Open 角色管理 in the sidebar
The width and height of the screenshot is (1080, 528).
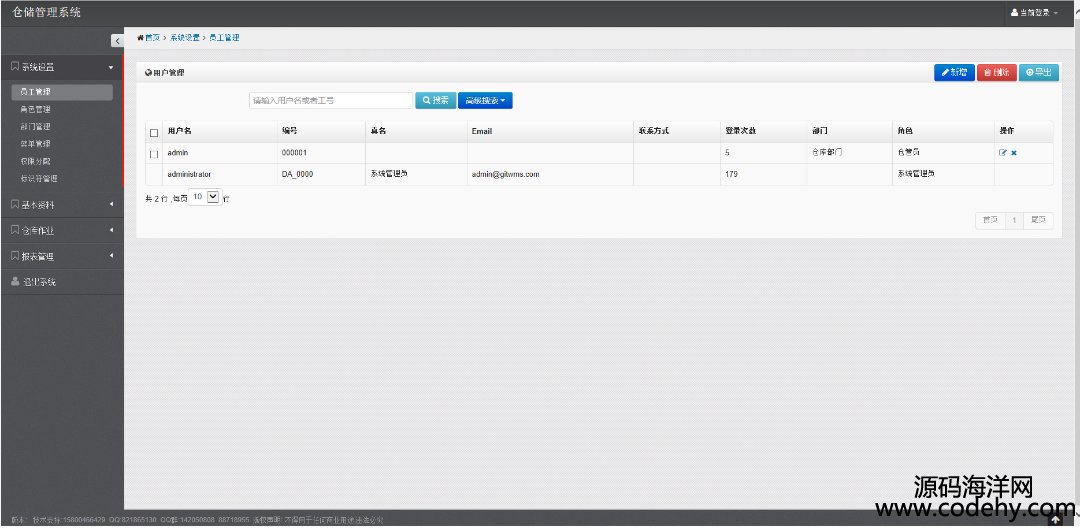click(35, 109)
